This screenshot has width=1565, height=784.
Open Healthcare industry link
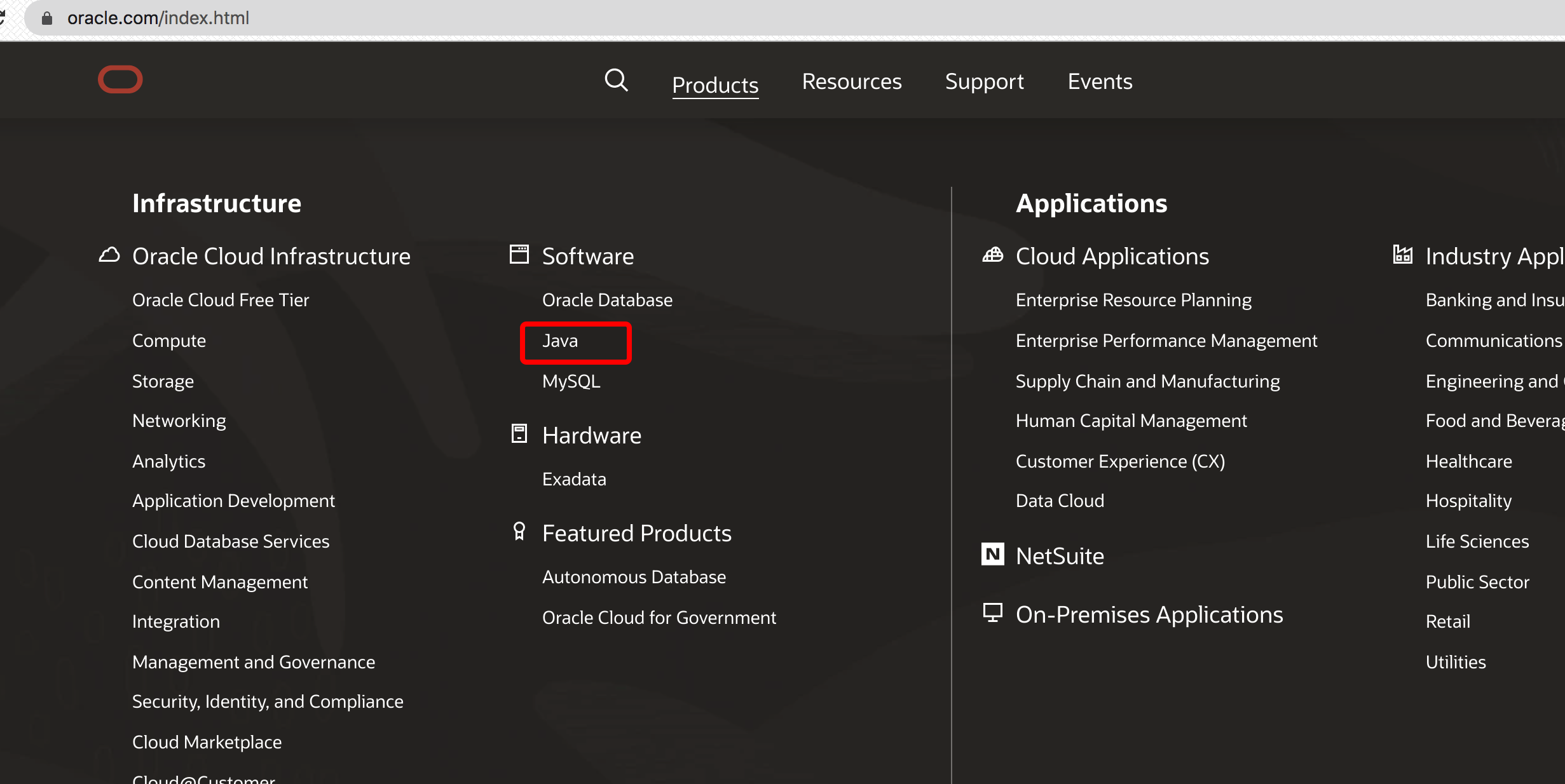click(1468, 461)
